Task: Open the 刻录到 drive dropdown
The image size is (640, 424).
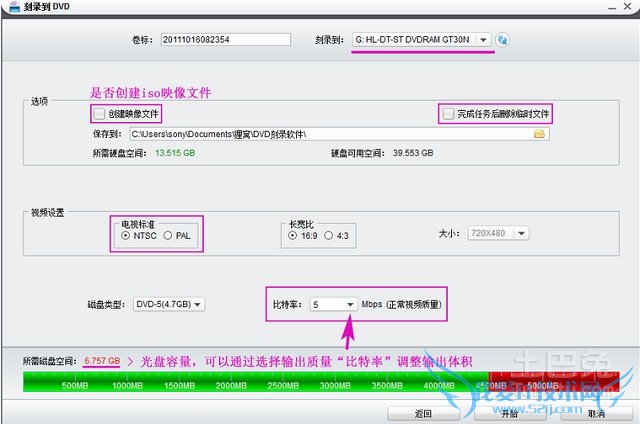Action: 421,40
